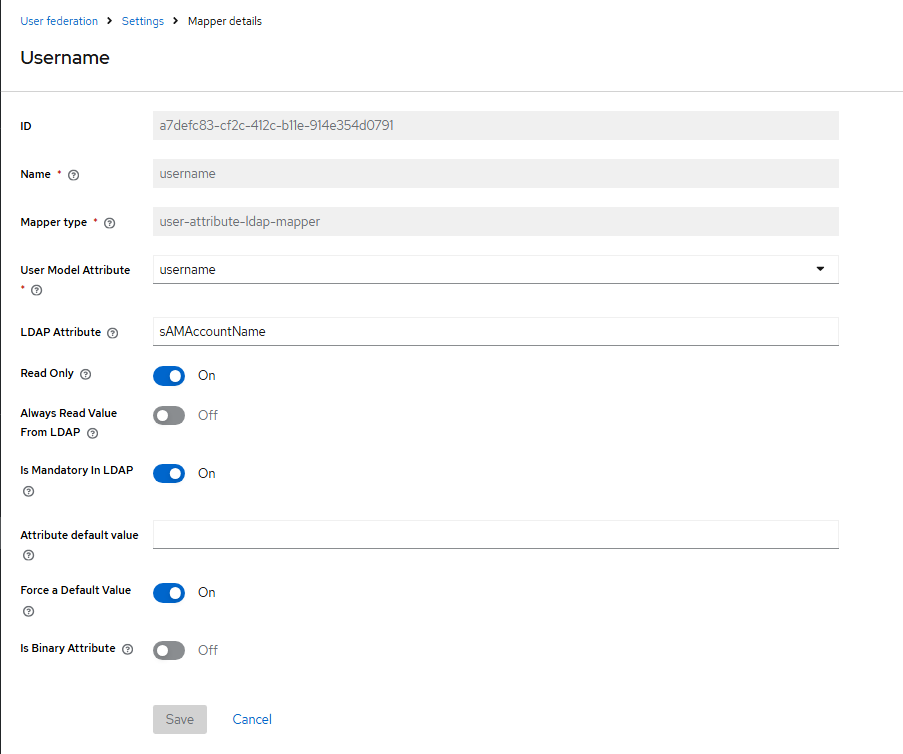Click the Read Only help icon

[85, 374]
